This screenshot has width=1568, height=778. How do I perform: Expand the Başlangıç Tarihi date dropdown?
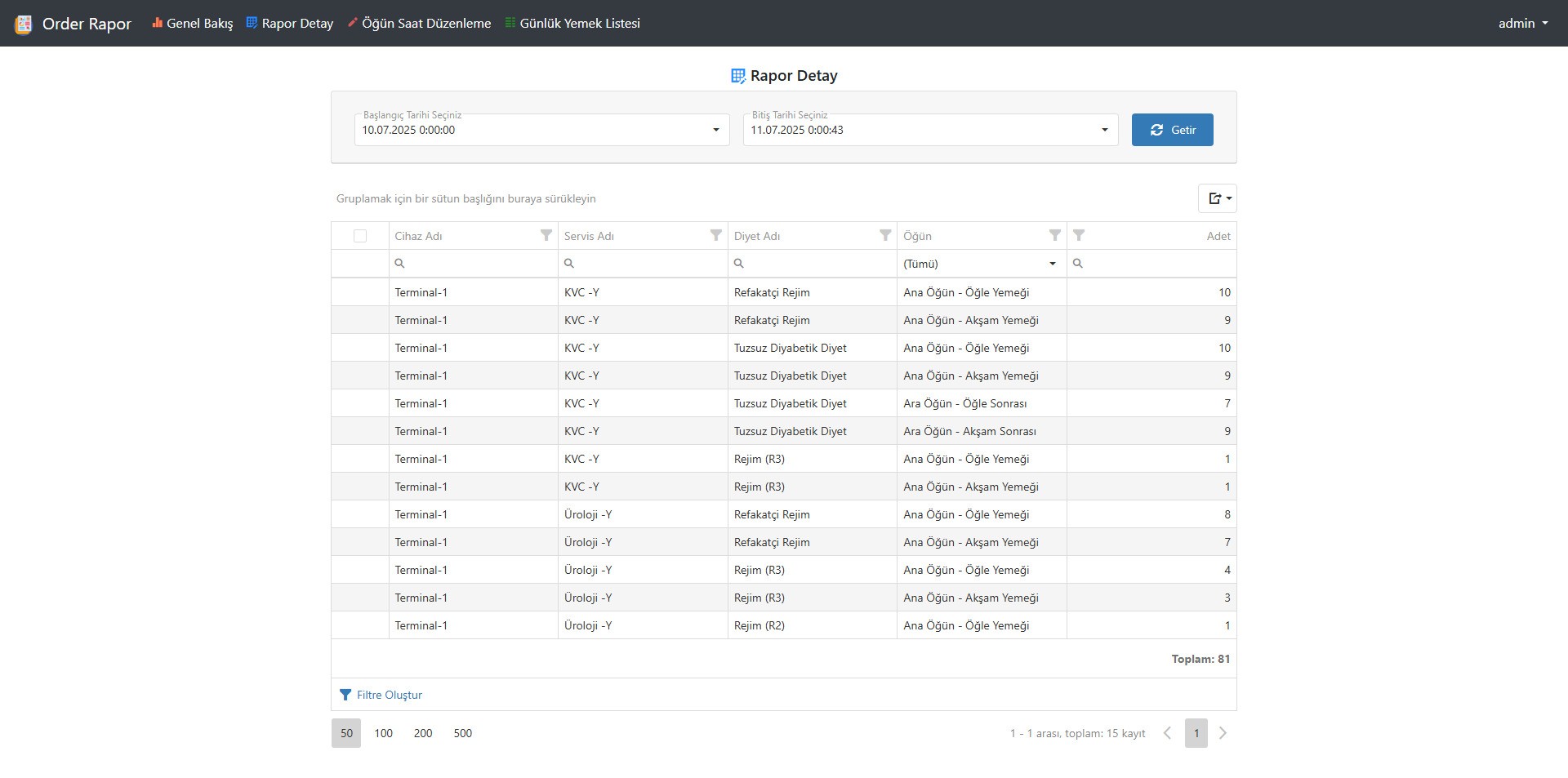[x=715, y=130]
